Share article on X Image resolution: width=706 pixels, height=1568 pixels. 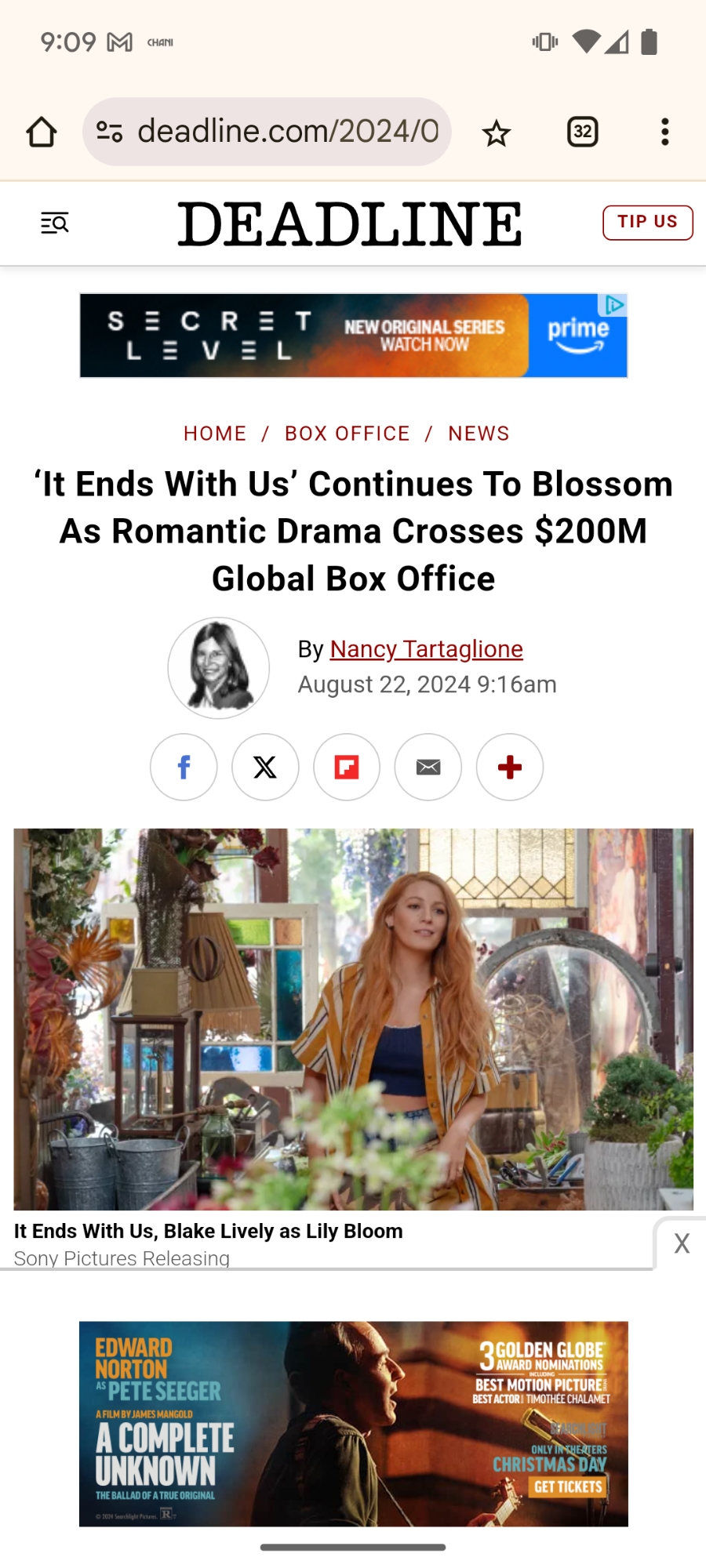pyautogui.click(x=265, y=767)
